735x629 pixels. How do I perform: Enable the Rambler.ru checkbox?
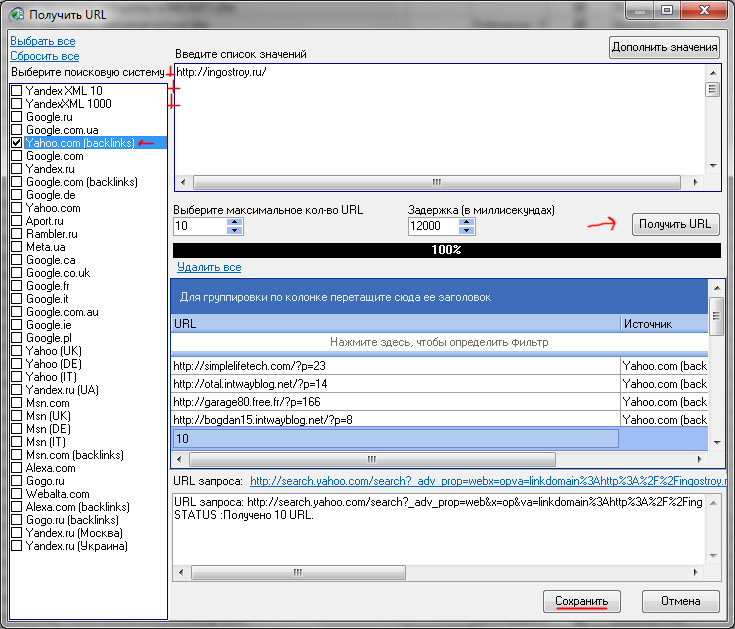(x=17, y=234)
